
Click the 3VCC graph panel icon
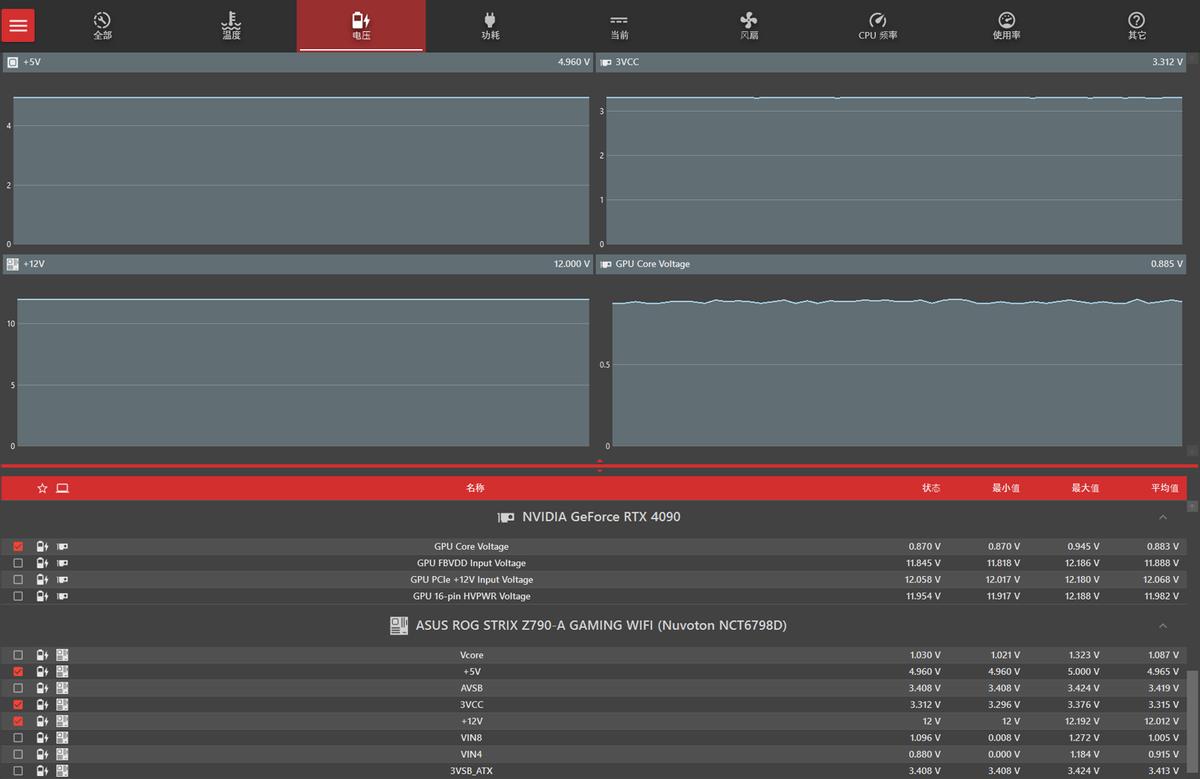(605, 62)
